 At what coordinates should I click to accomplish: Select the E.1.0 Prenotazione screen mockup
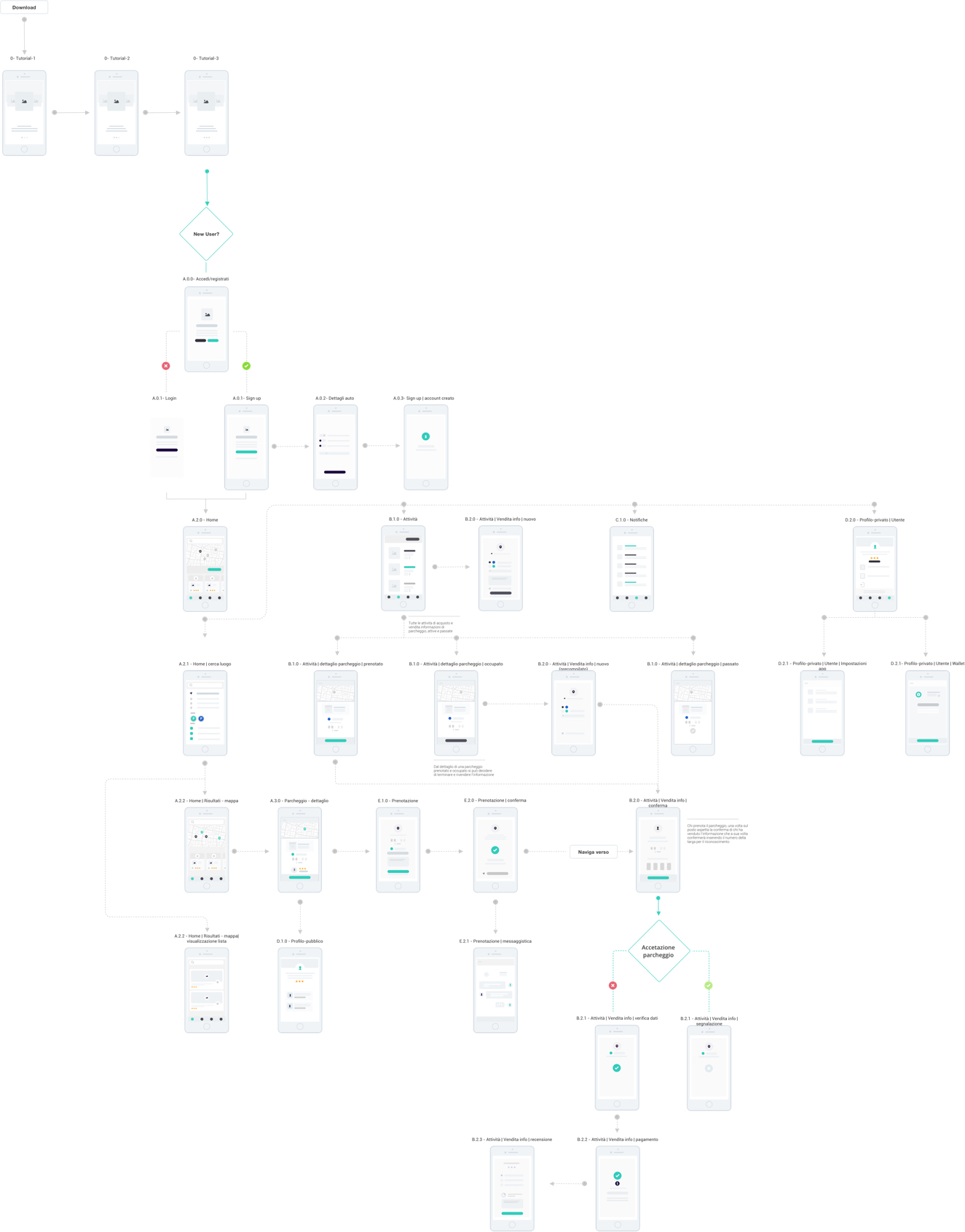click(x=398, y=850)
